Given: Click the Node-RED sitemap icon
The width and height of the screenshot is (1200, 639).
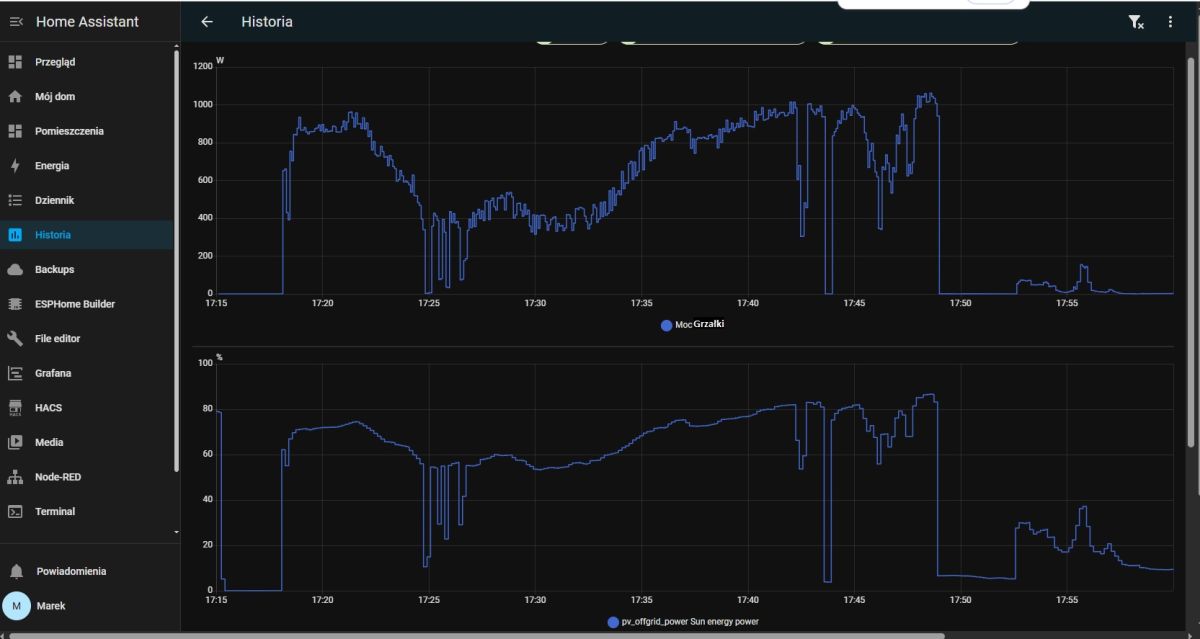Looking at the screenshot, I should 15,477.
